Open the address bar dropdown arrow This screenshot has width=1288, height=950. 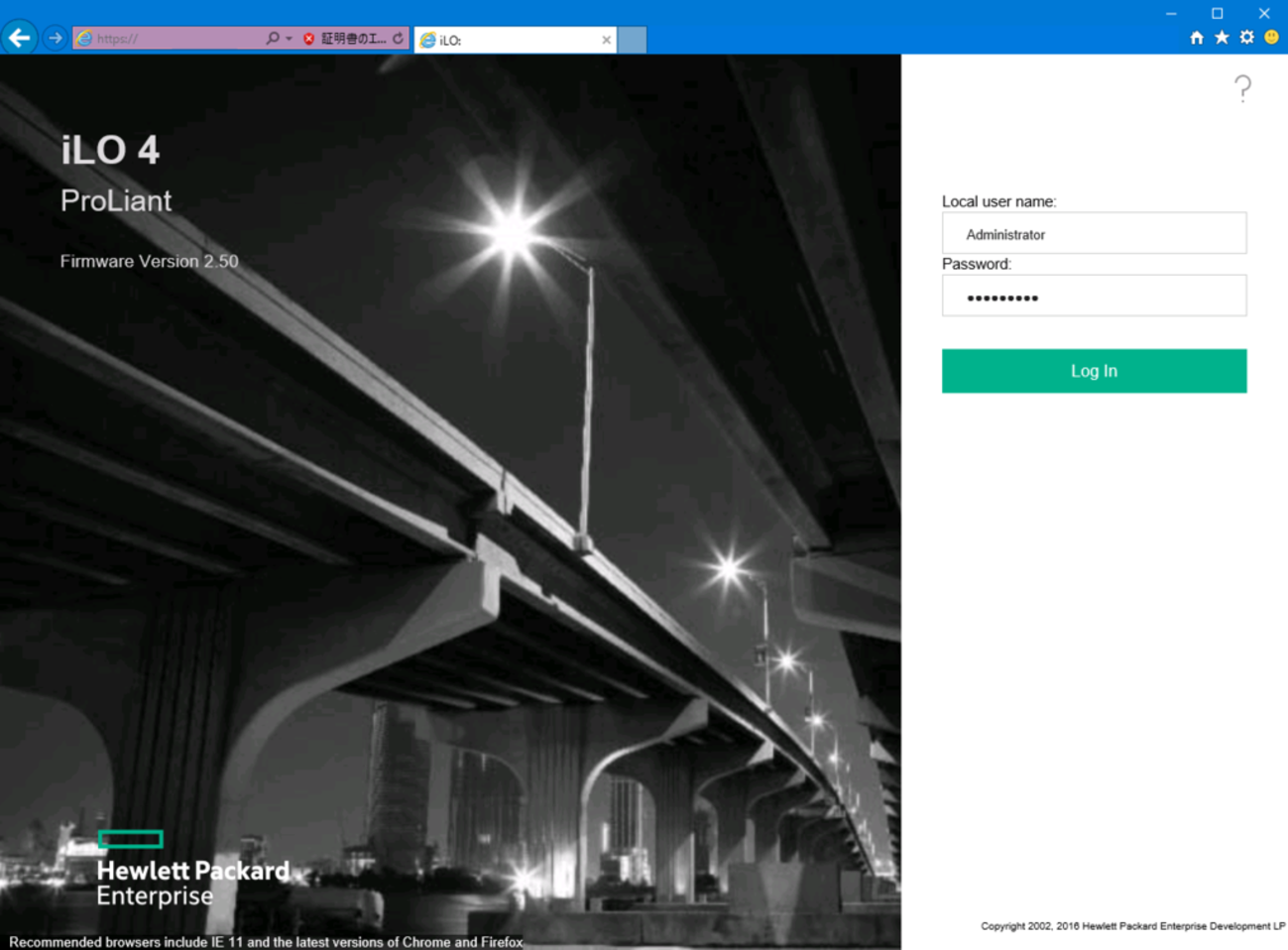tap(289, 39)
